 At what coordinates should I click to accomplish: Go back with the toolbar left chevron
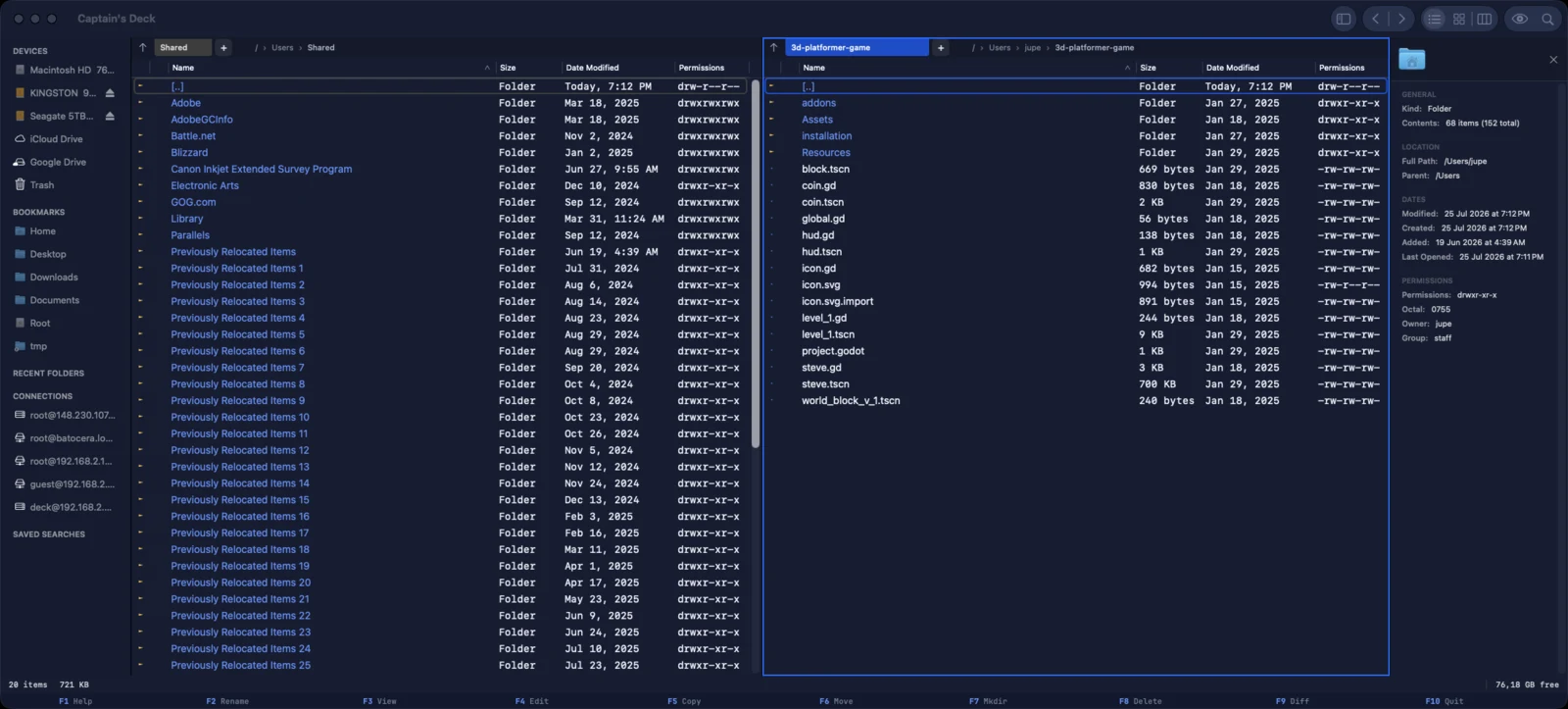point(1376,19)
